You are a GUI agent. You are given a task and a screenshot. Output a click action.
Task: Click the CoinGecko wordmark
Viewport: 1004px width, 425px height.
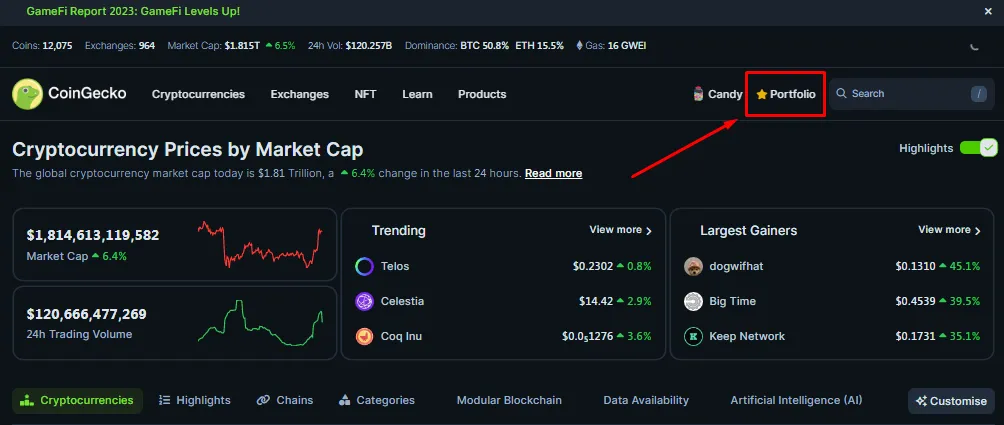pos(87,93)
